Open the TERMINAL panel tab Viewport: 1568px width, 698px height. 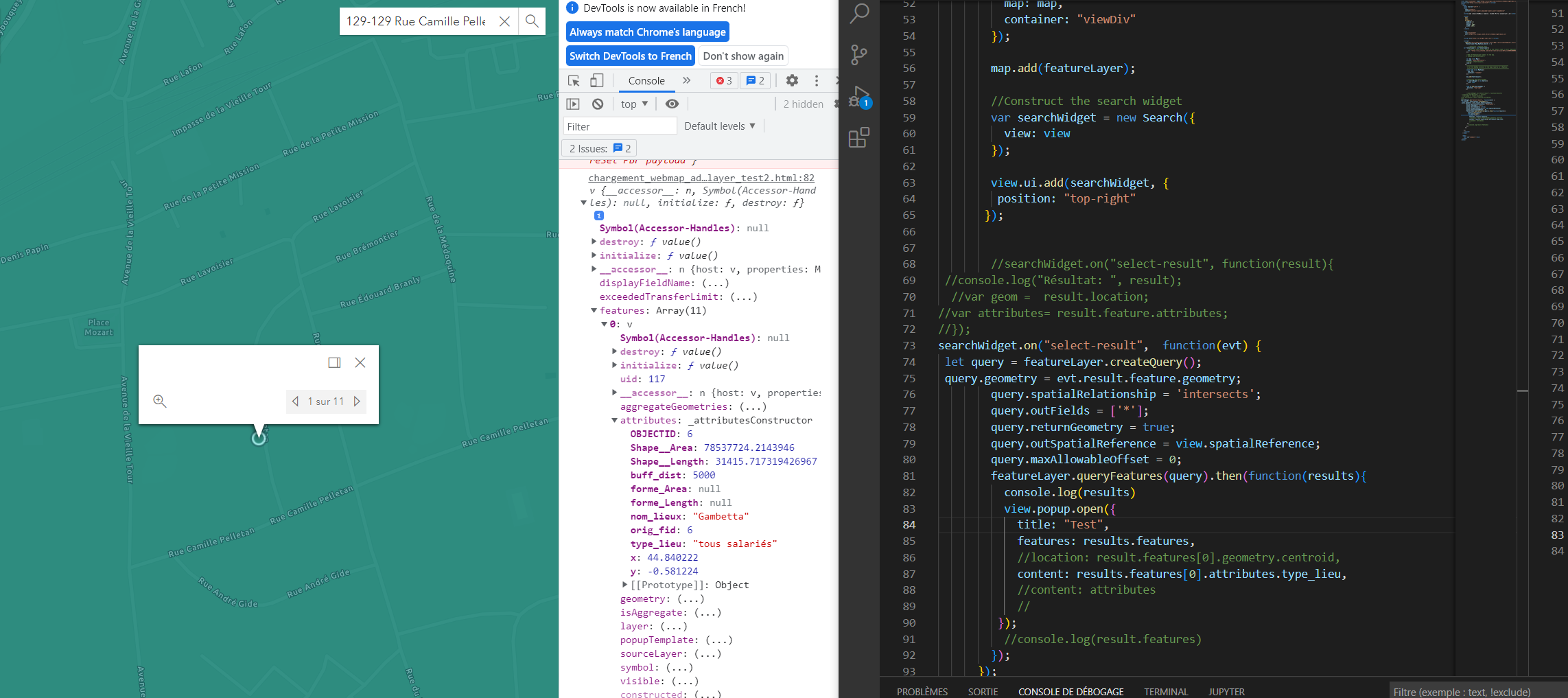[x=1166, y=691]
